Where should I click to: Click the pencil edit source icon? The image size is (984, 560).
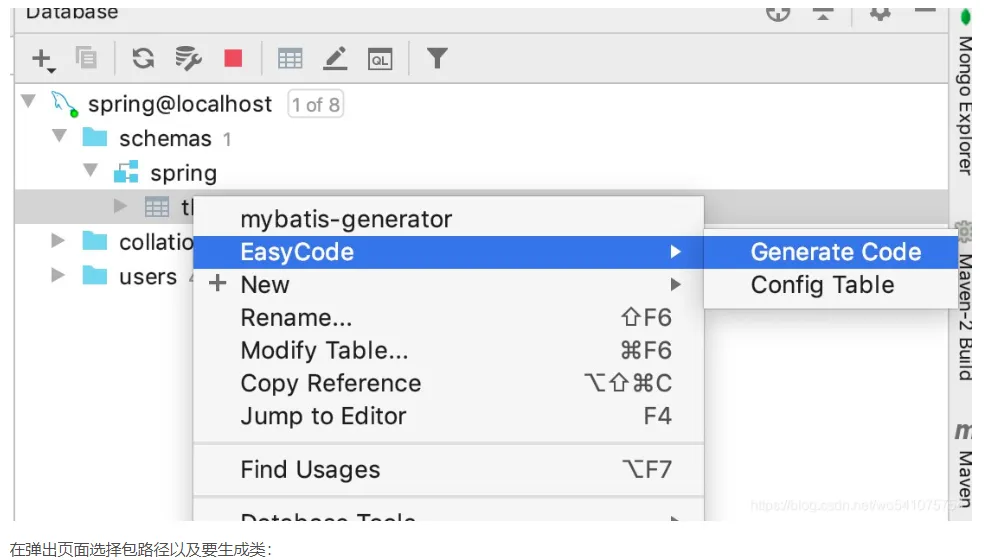click(335, 59)
